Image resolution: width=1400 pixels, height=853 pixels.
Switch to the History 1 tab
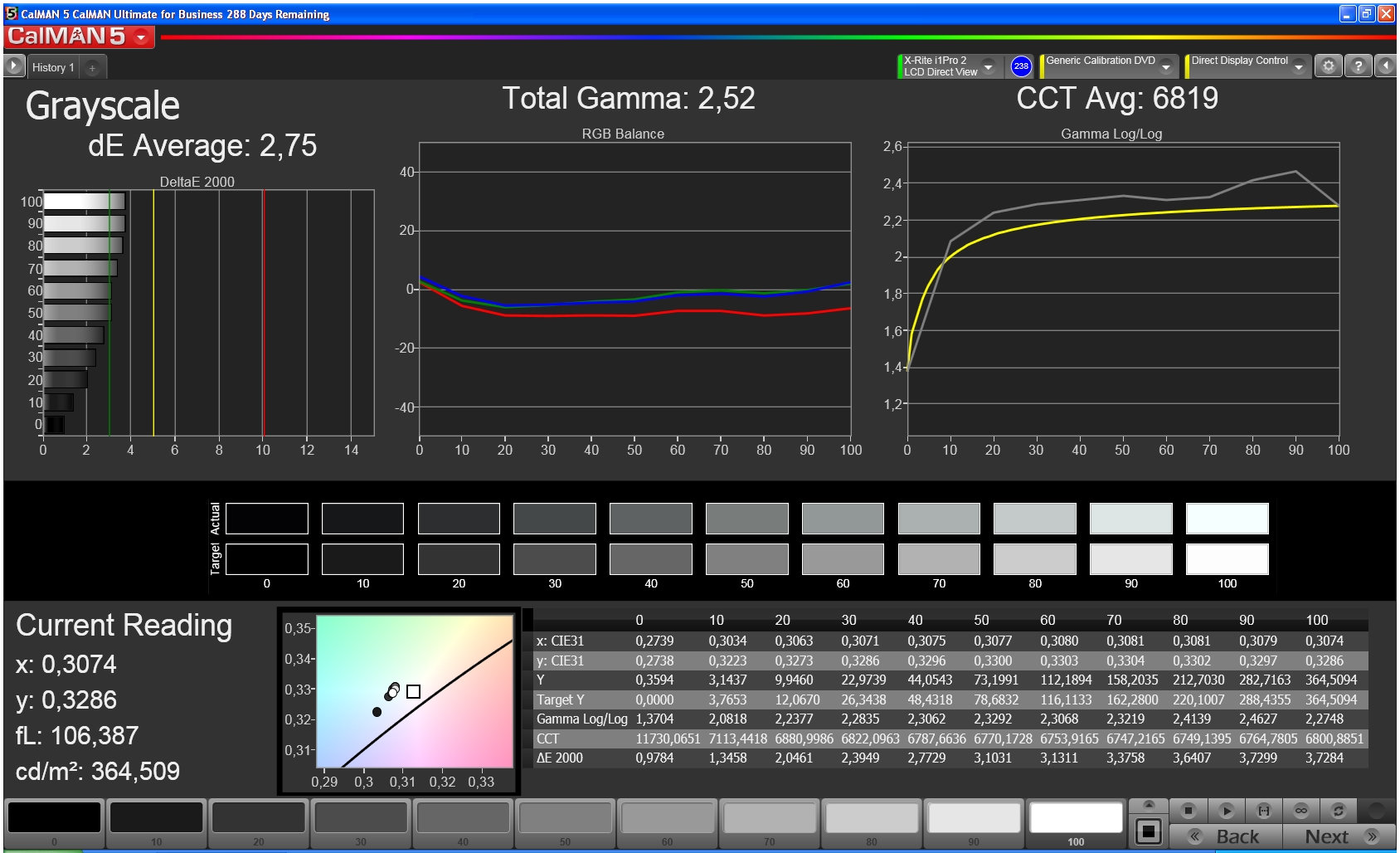[x=53, y=67]
